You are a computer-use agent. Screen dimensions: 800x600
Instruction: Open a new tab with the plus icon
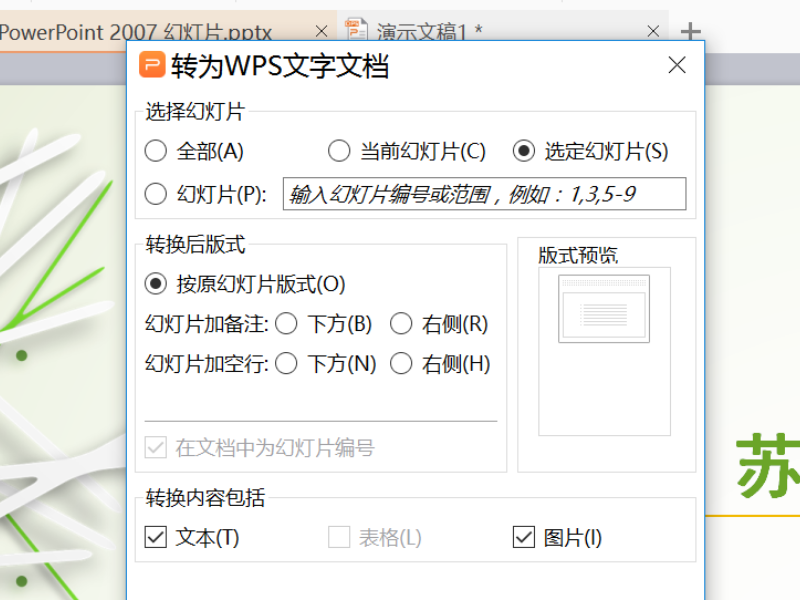pos(690,32)
